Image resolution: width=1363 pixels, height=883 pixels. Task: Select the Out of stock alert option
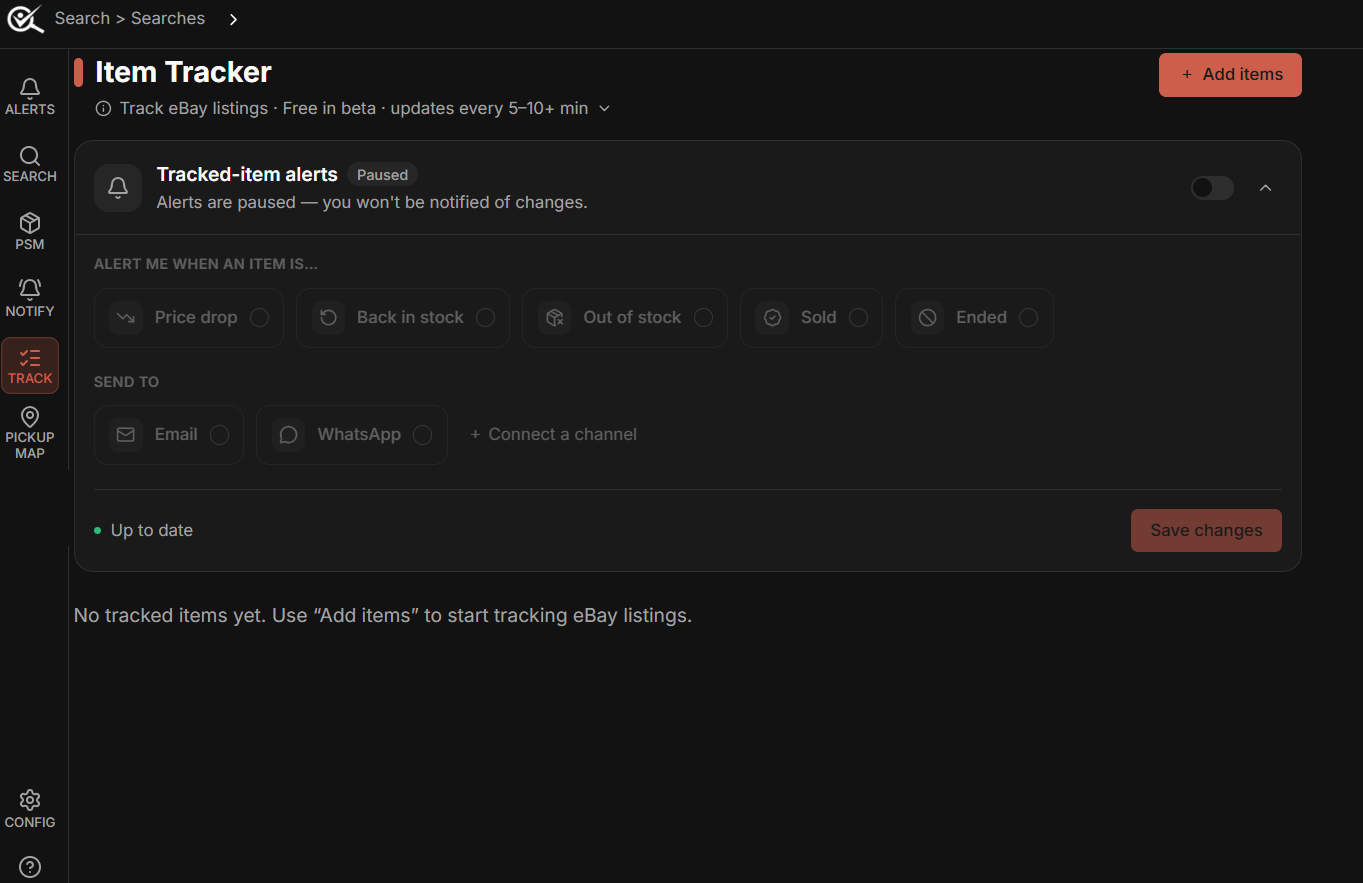point(625,318)
